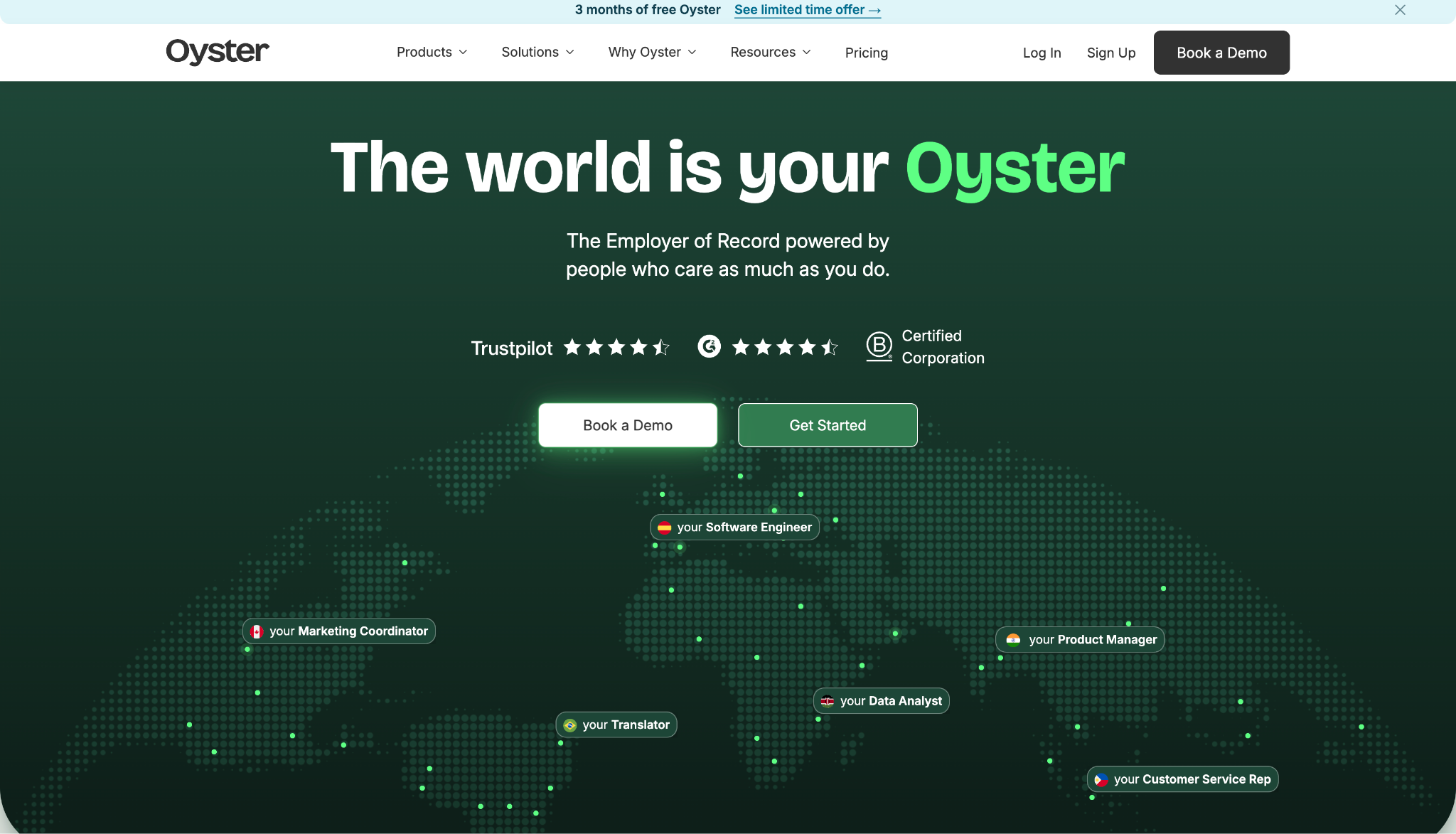Screen dimensions: 1456x834
Task: Click the Kenya flag icon on Data Analyst
Action: (x=828, y=701)
